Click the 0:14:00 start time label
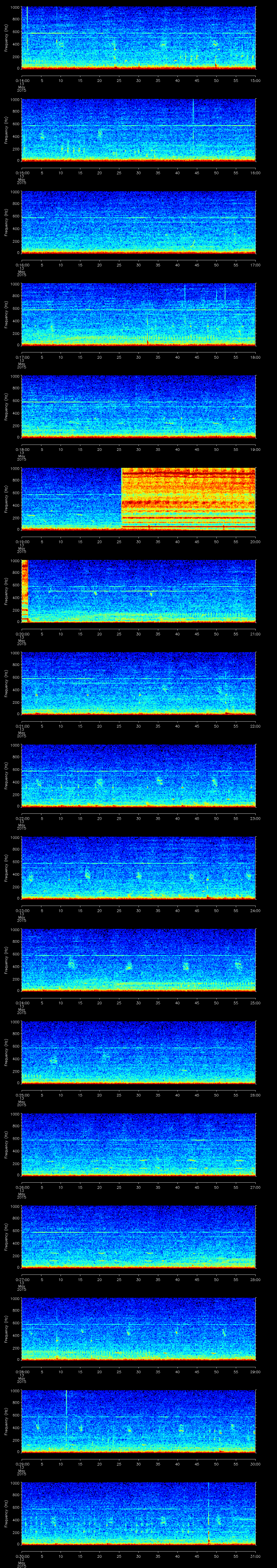This screenshot has width=277, height=1568. point(22,80)
